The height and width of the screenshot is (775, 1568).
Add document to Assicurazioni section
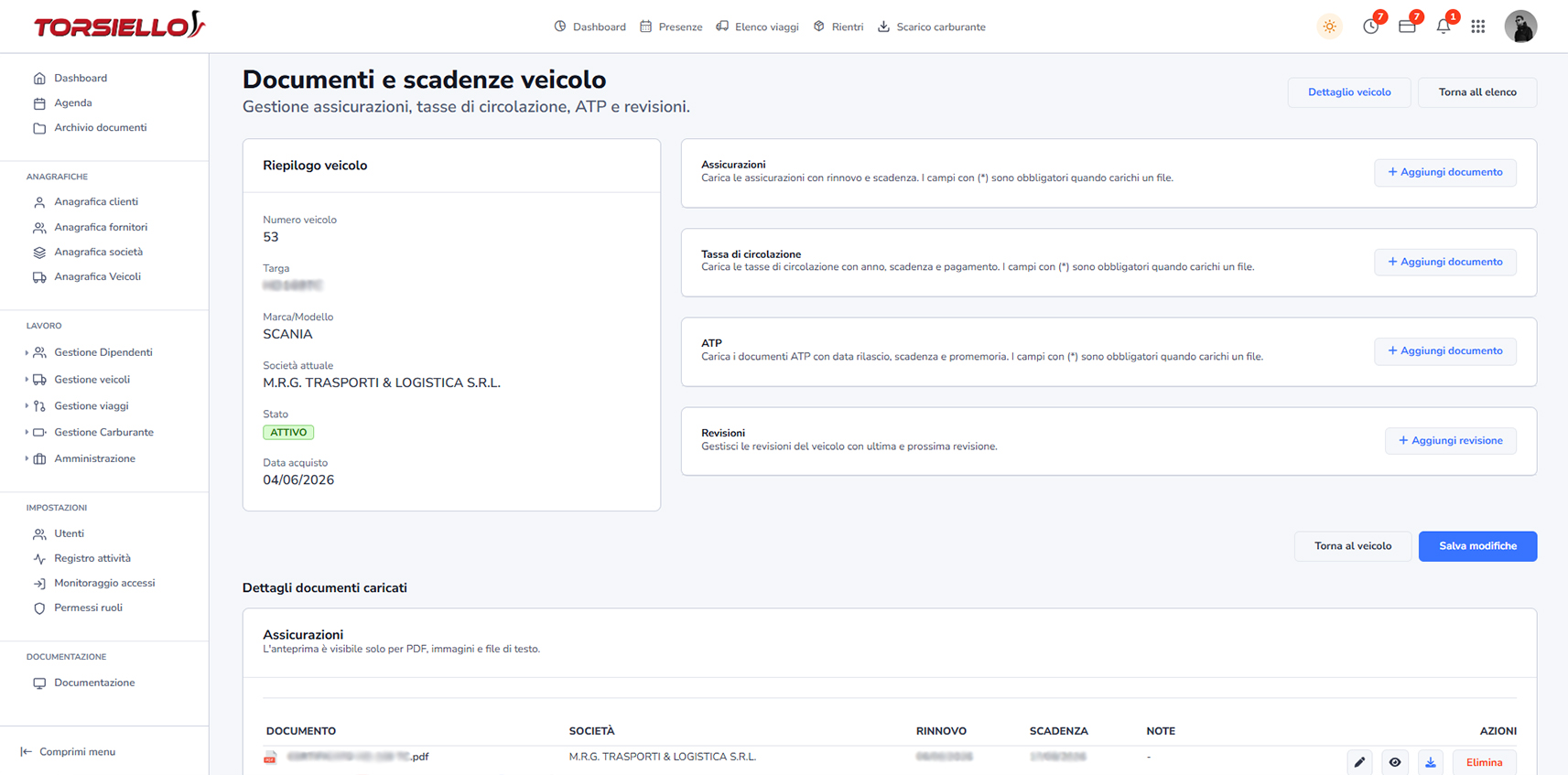[x=1445, y=172]
